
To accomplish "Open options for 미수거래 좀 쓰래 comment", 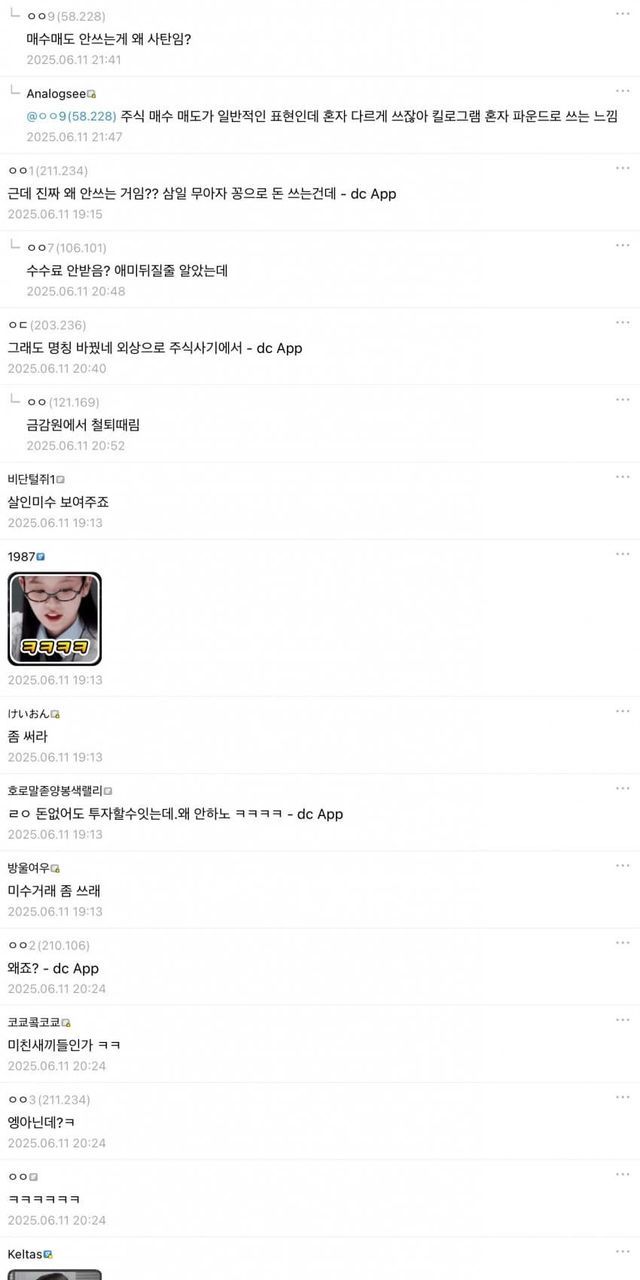I will tap(623, 864).
